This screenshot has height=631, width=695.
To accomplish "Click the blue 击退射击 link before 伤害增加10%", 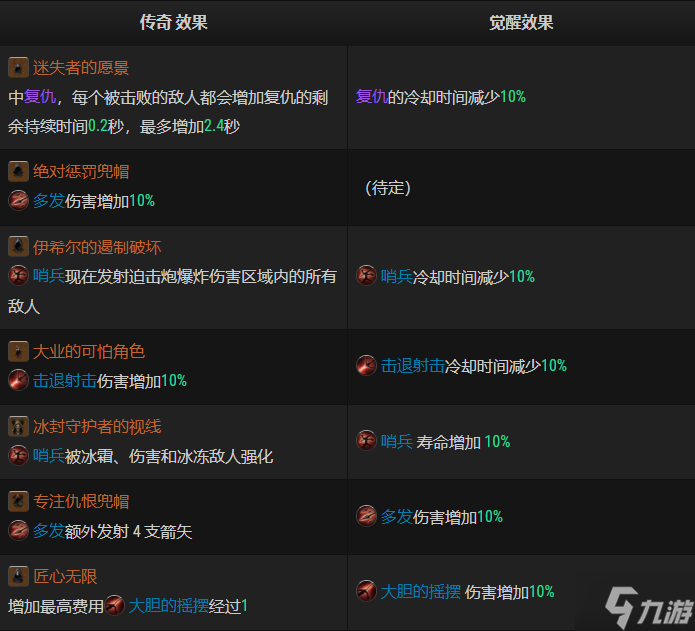I will coord(65,381).
